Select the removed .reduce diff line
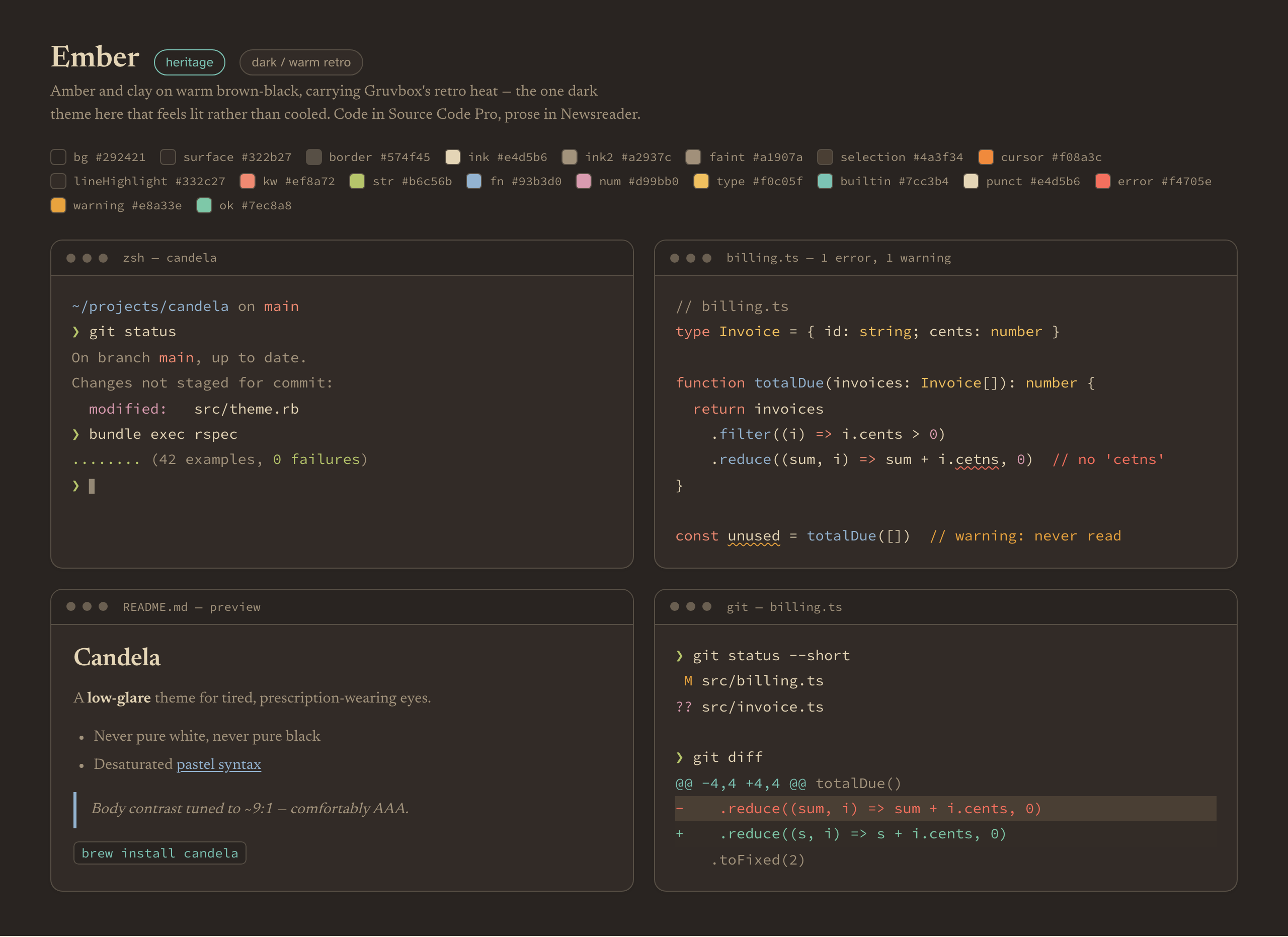This screenshot has height=937, width=1288. 945,809
